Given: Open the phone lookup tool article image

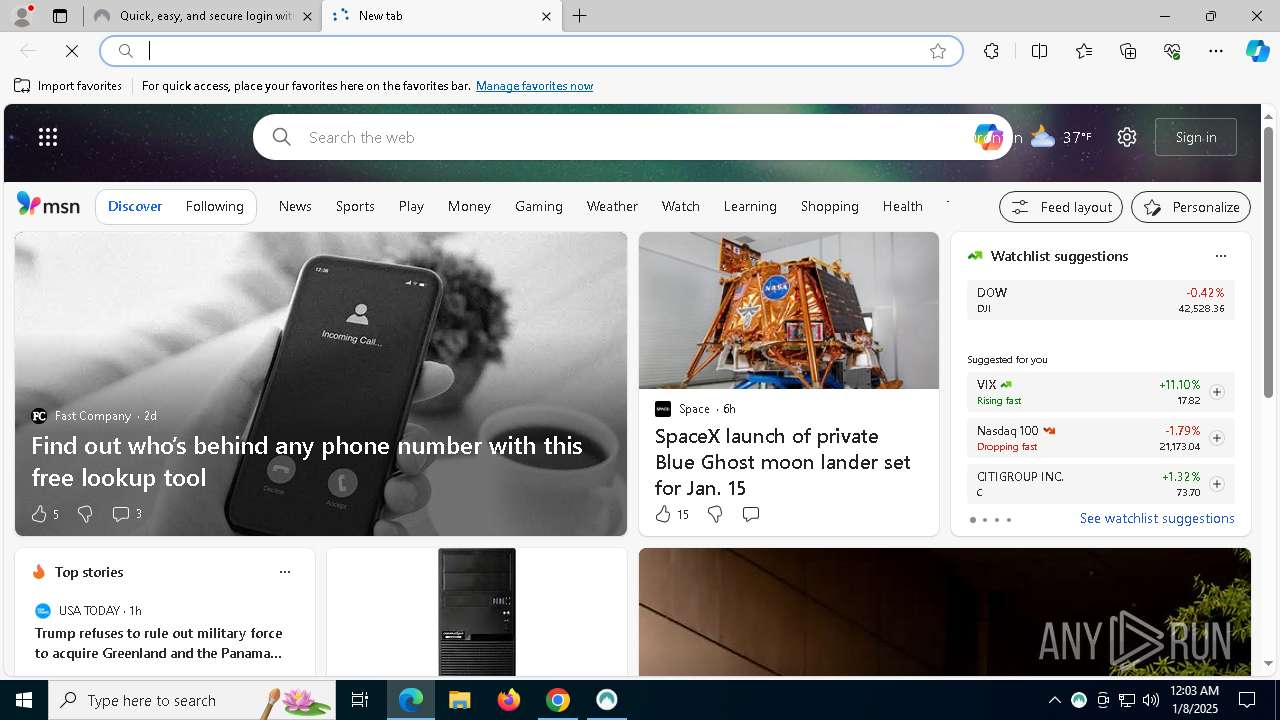Looking at the screenshot, I should [321, 383].
